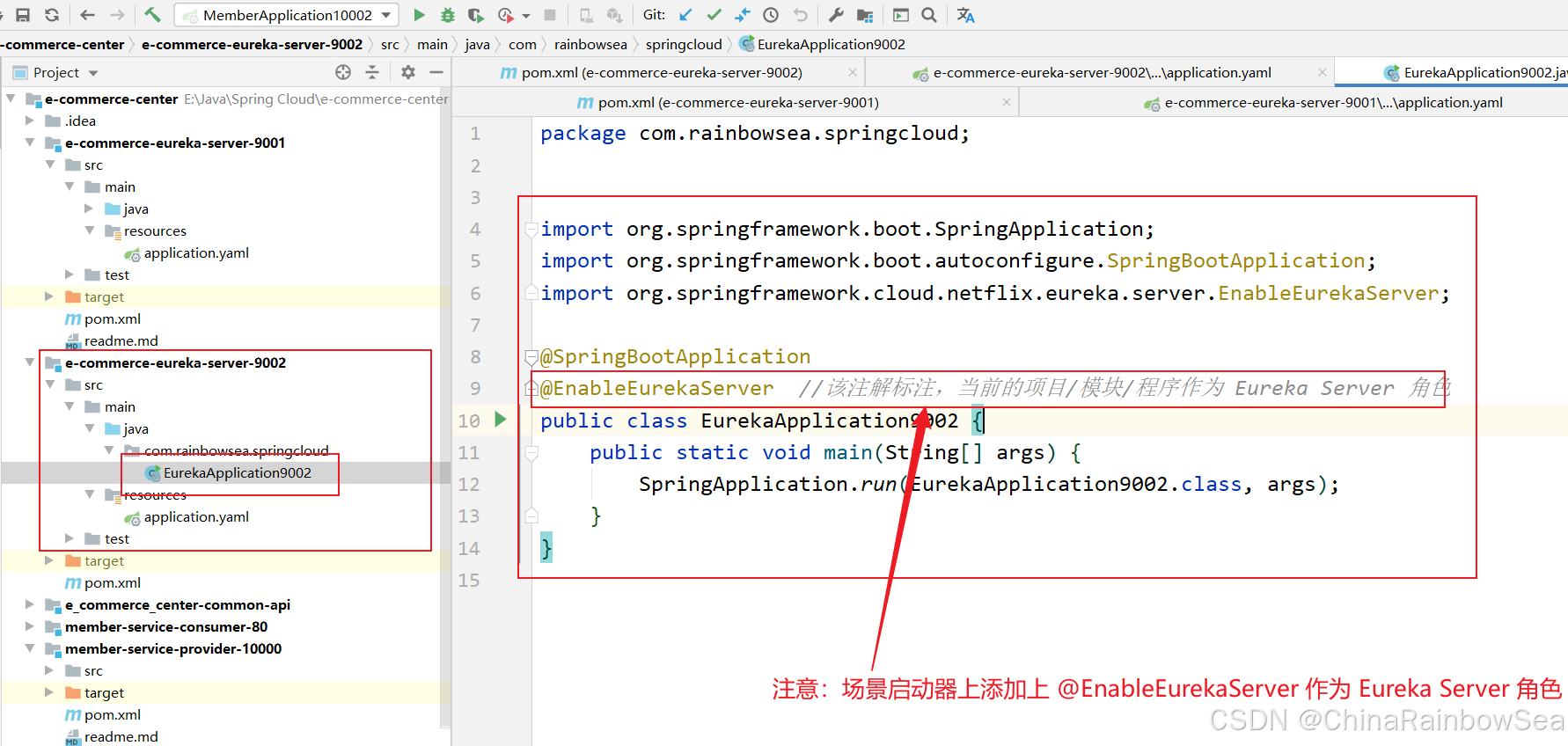
Task: Open application.yaml under server-9001 resources
Action: (x=195, y=252)
